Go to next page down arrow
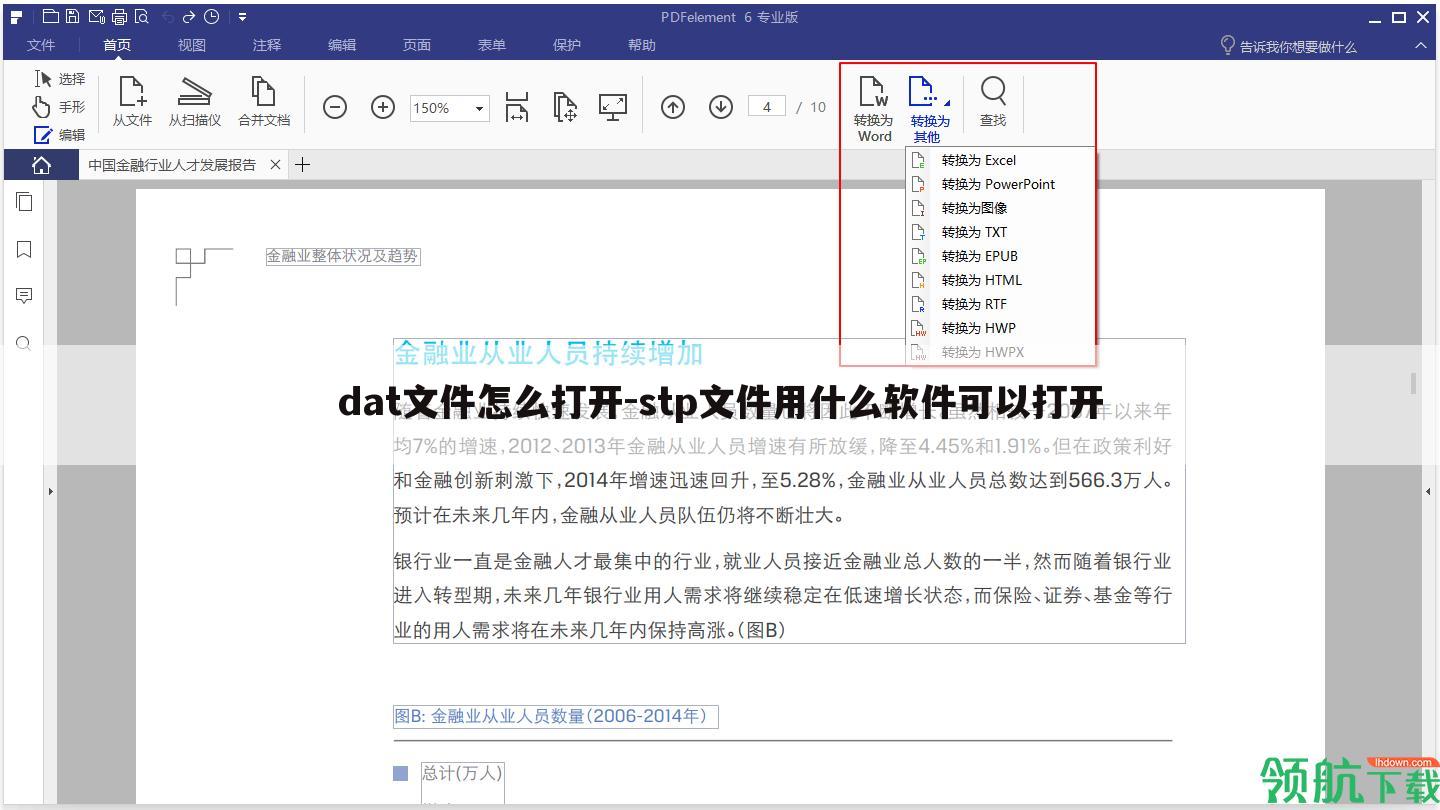This screenshot has width=1440, height=810. pyautogui.click(x=721, y=107)
